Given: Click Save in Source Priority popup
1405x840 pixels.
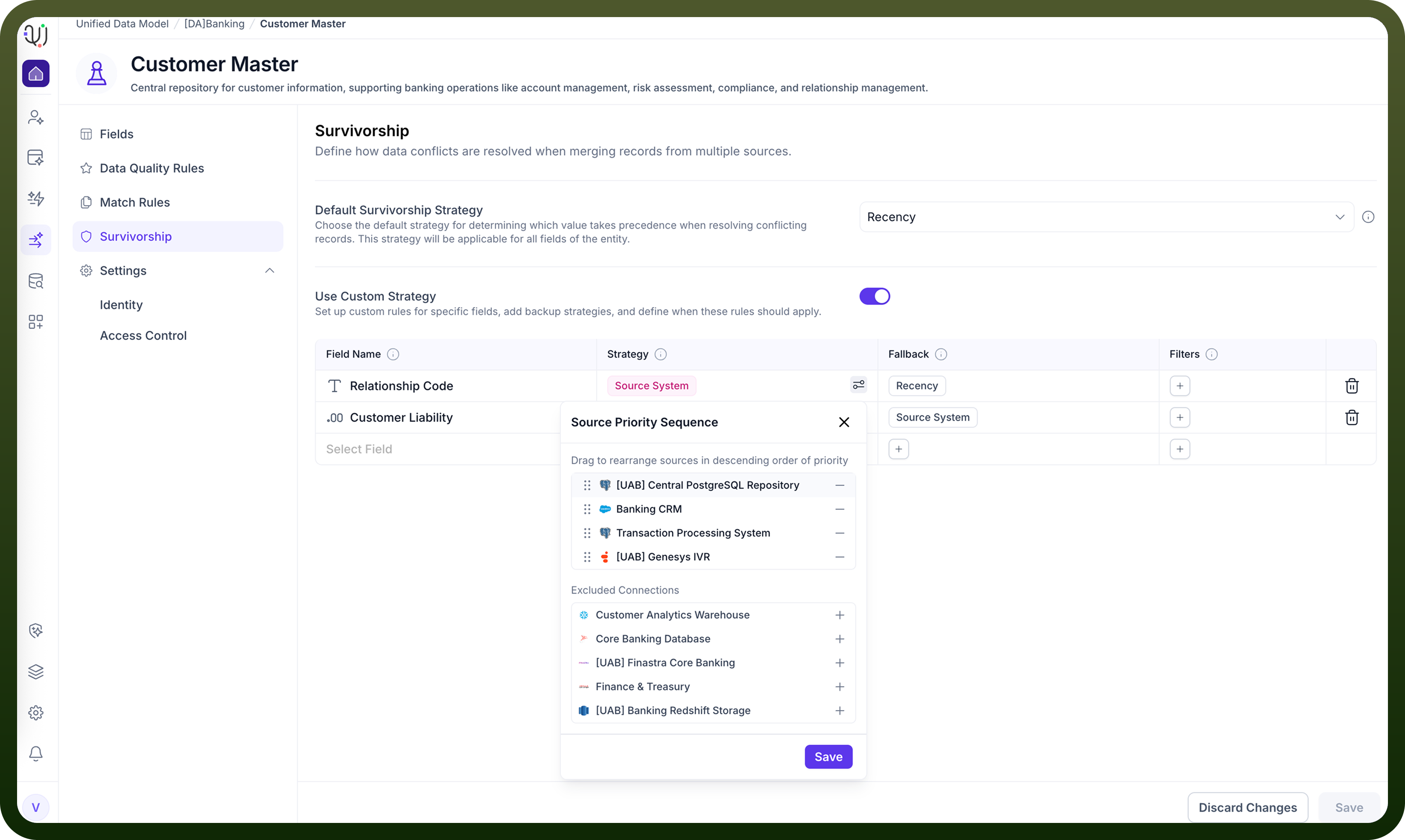Looking at the screenshot, I should tap(828, 757).
